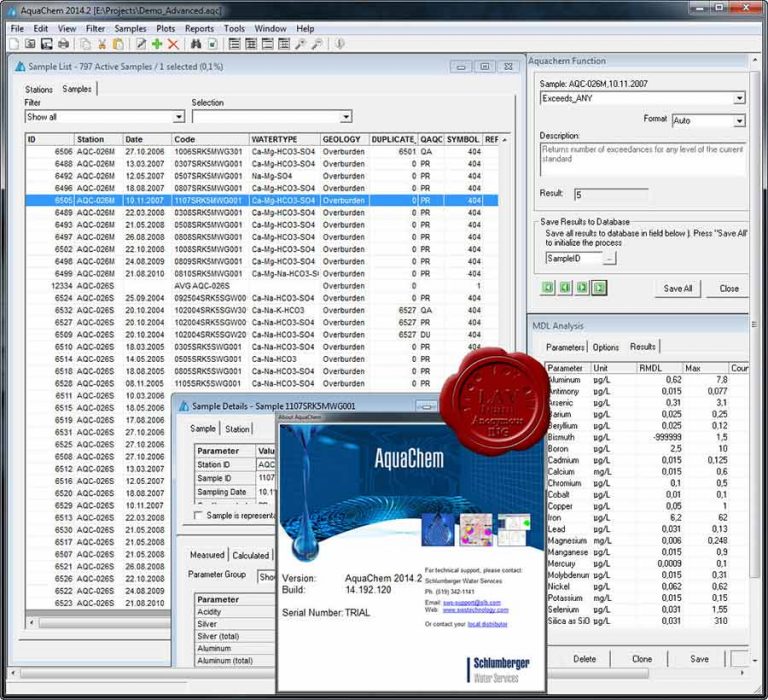Click the Sample Details window title icon
The height and width of the screenshot is (700, 768).
pyautogui.click(x=184, y=406)
